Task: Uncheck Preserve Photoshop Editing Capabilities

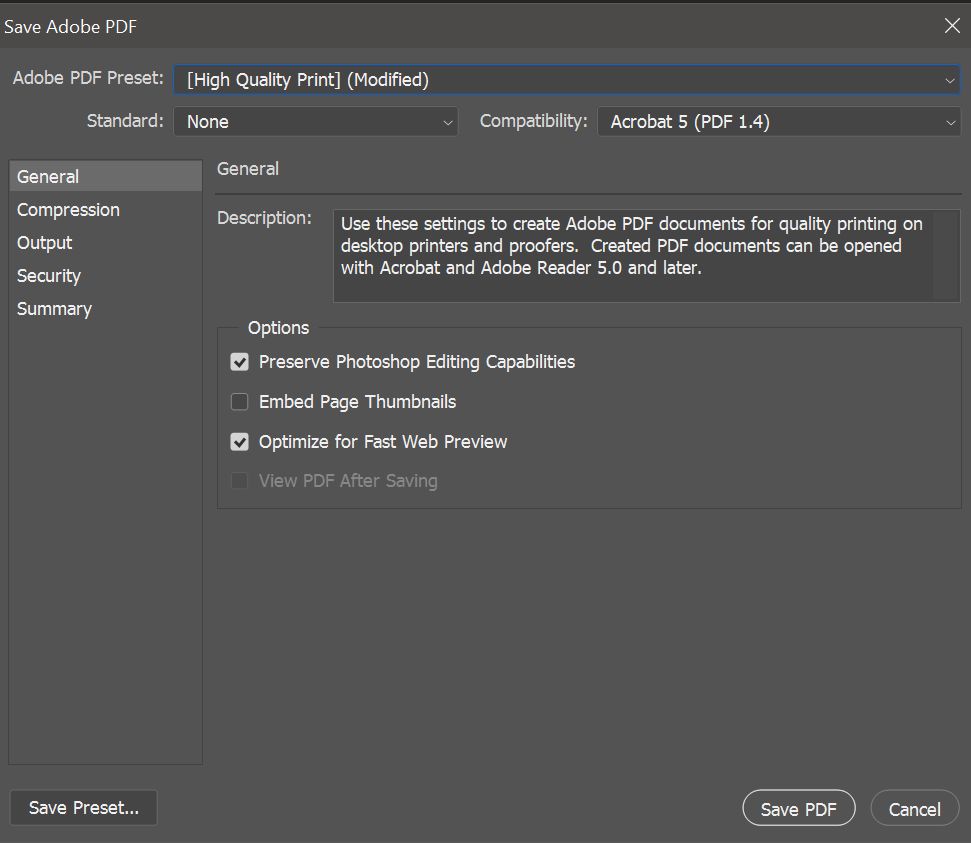Action: pos(240,362)
